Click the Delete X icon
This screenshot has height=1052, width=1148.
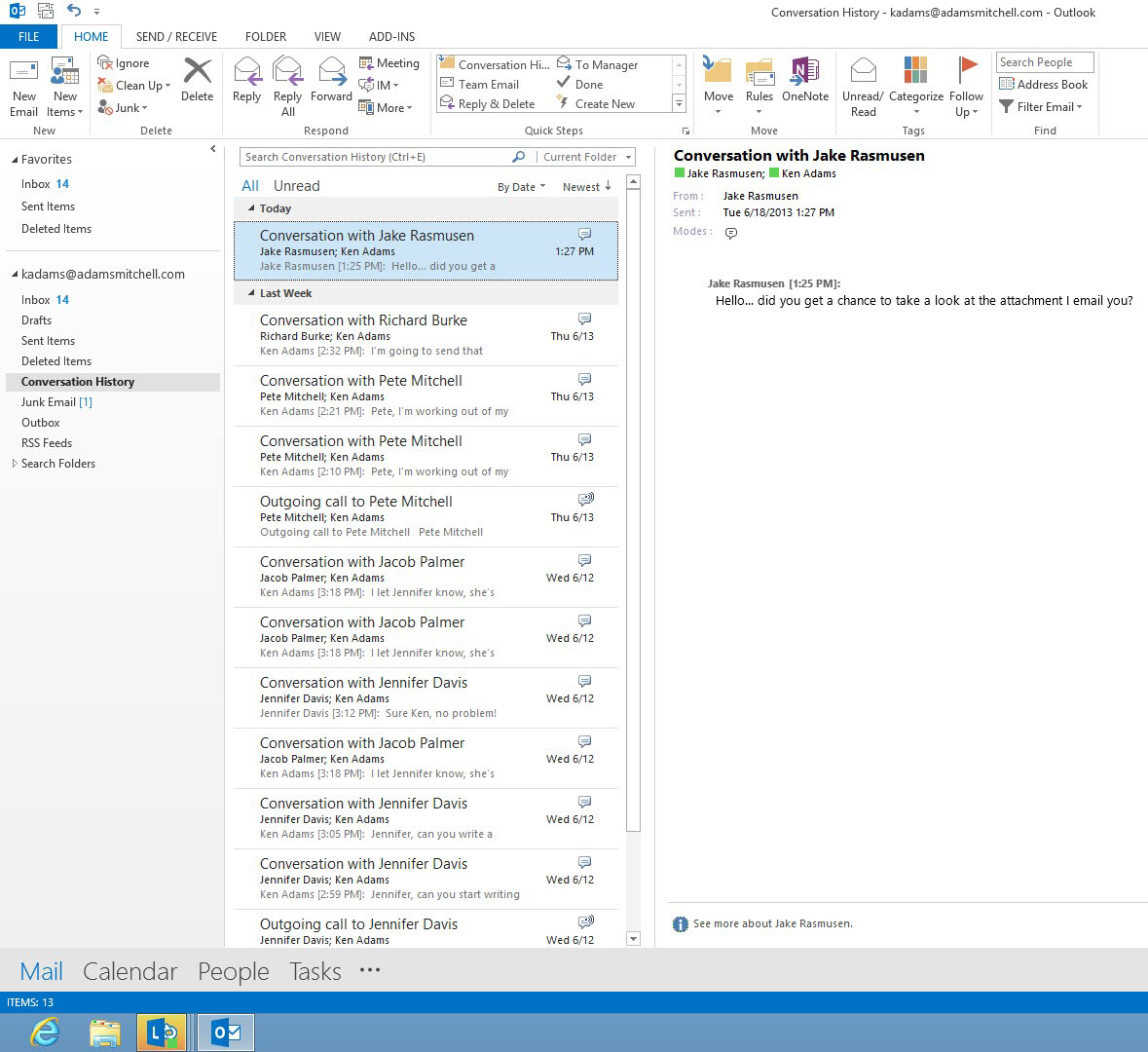point(197,71)
